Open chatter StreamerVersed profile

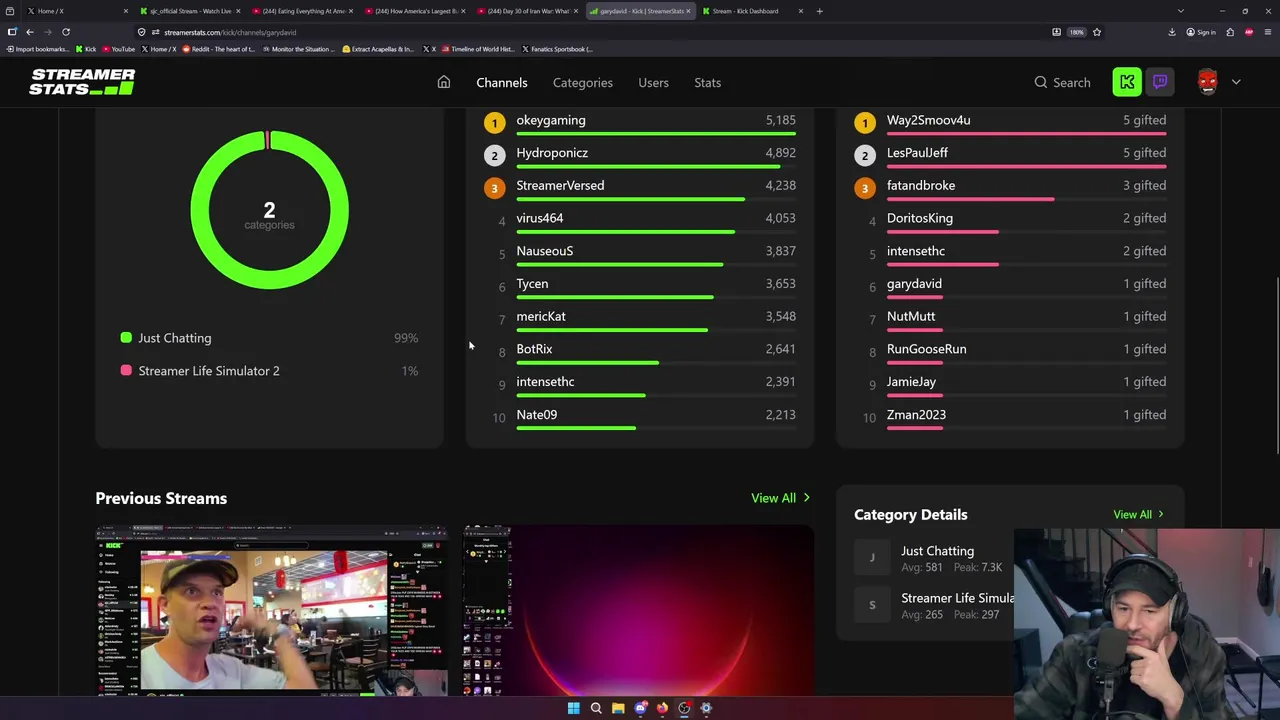pos(560,185)
